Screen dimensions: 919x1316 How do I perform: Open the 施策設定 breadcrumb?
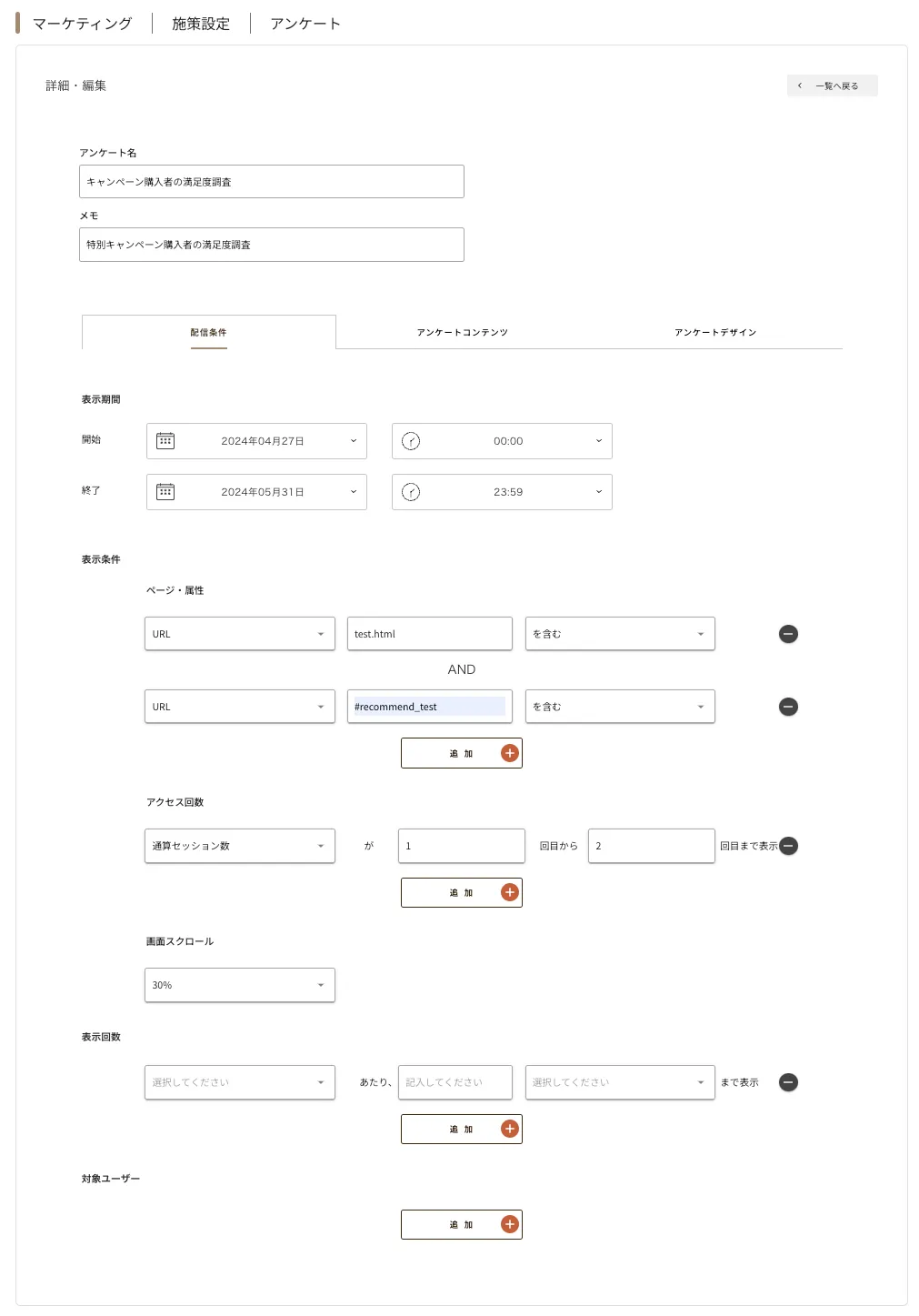[x=201, y=24]
